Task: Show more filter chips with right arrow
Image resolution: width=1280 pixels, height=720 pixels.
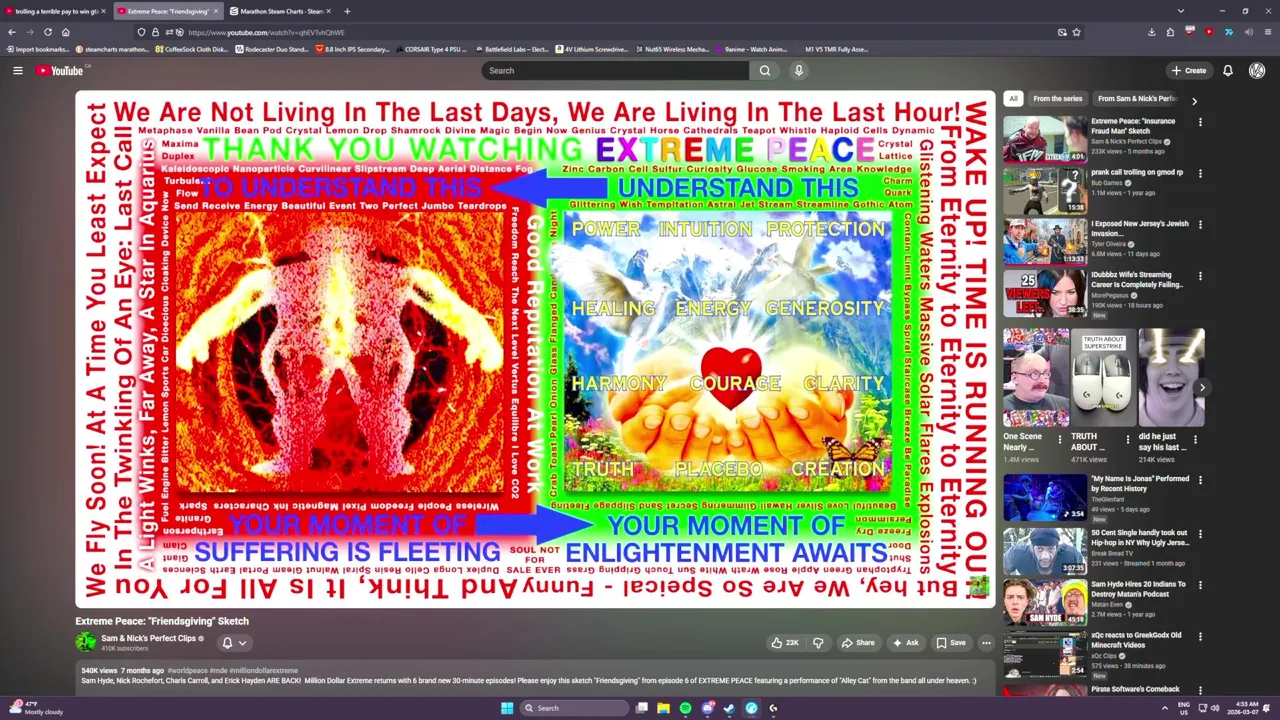Action: coord(1194,100)
